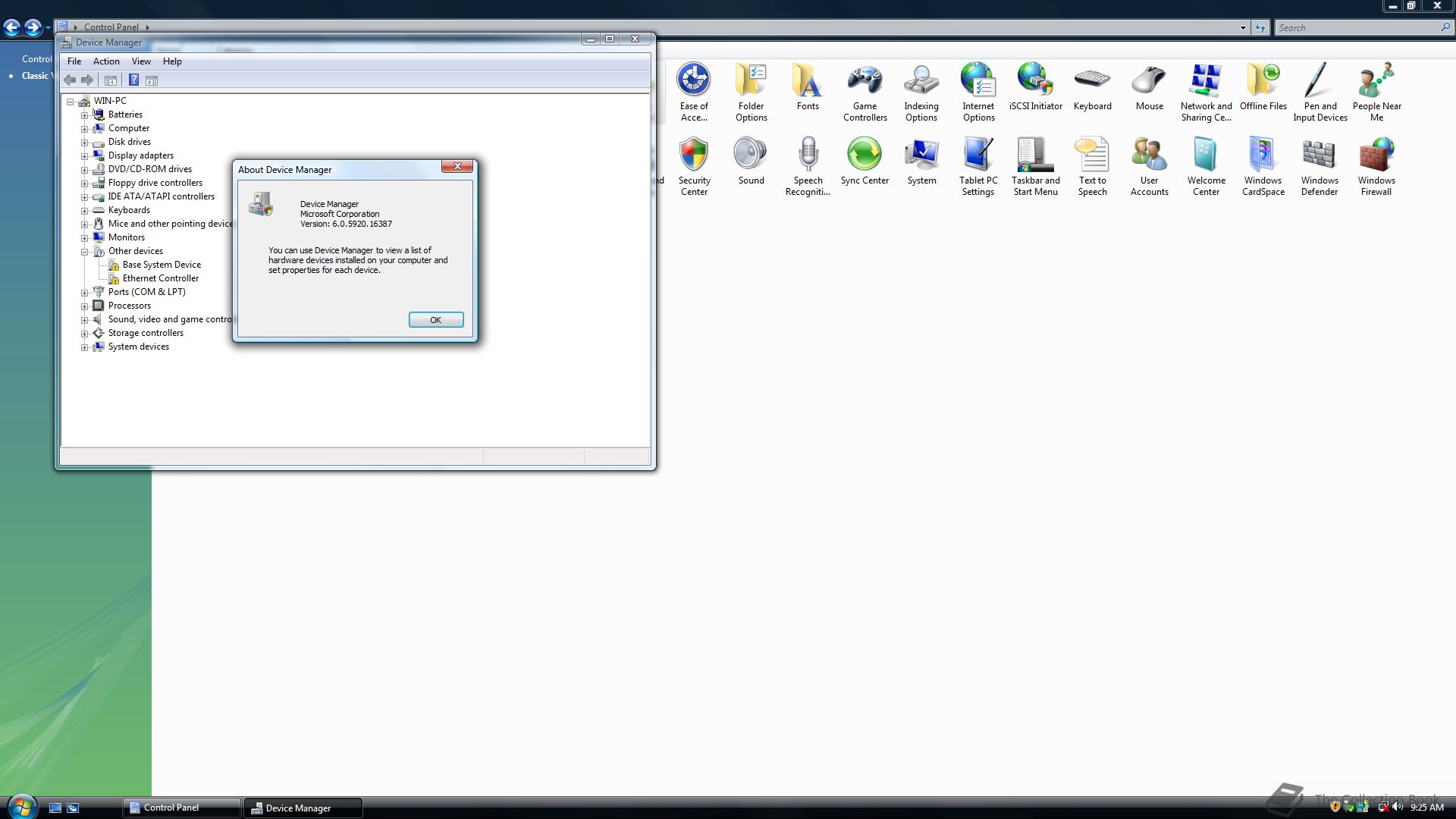Collapse the WIN-PC root node
The image size is (1456, 819).
(x=71, y=102)
